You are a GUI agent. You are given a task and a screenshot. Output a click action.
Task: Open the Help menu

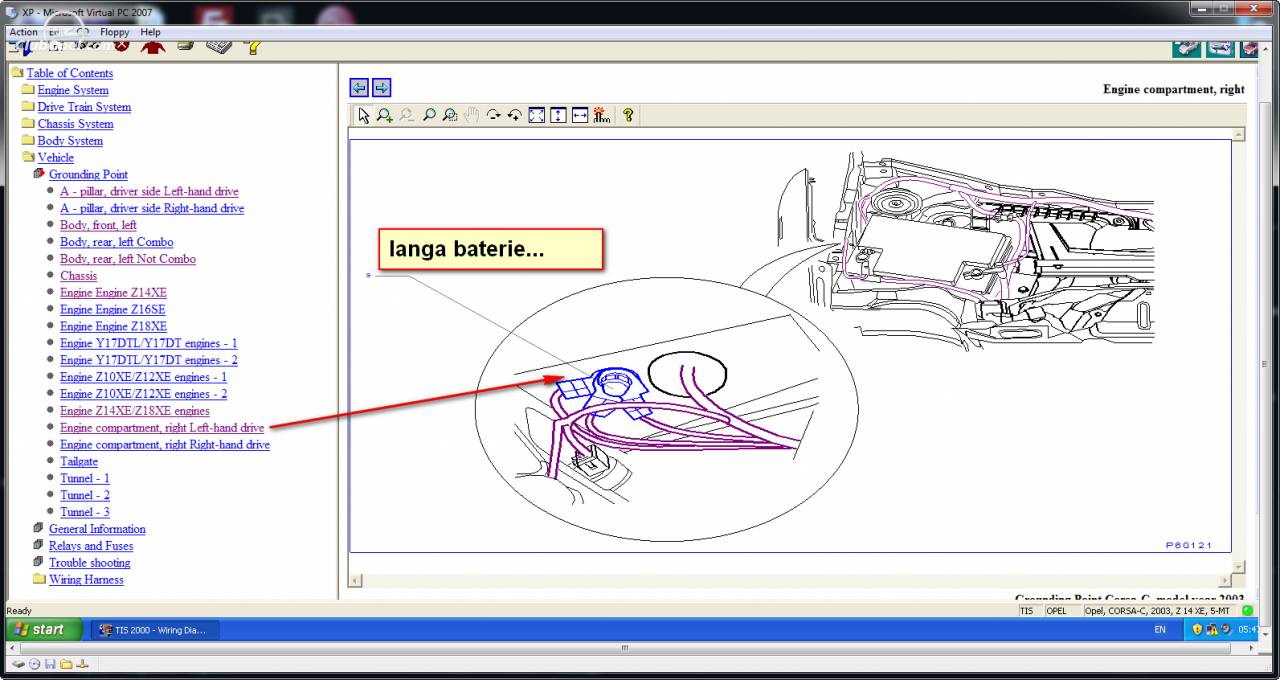pyautogui.click(x=150, y=32)
